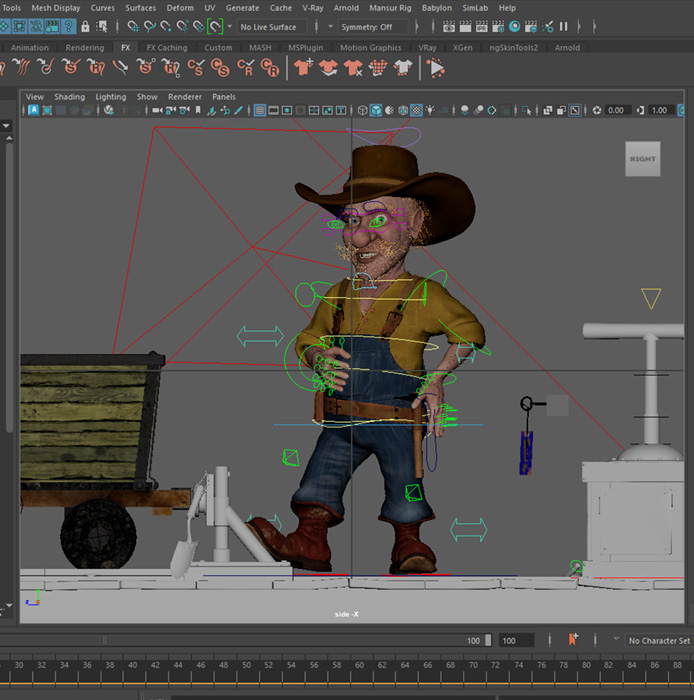Screen dimensions: 694x700
Task: Toggle use all lights bulb icon
Action: (x=430, y=110)
